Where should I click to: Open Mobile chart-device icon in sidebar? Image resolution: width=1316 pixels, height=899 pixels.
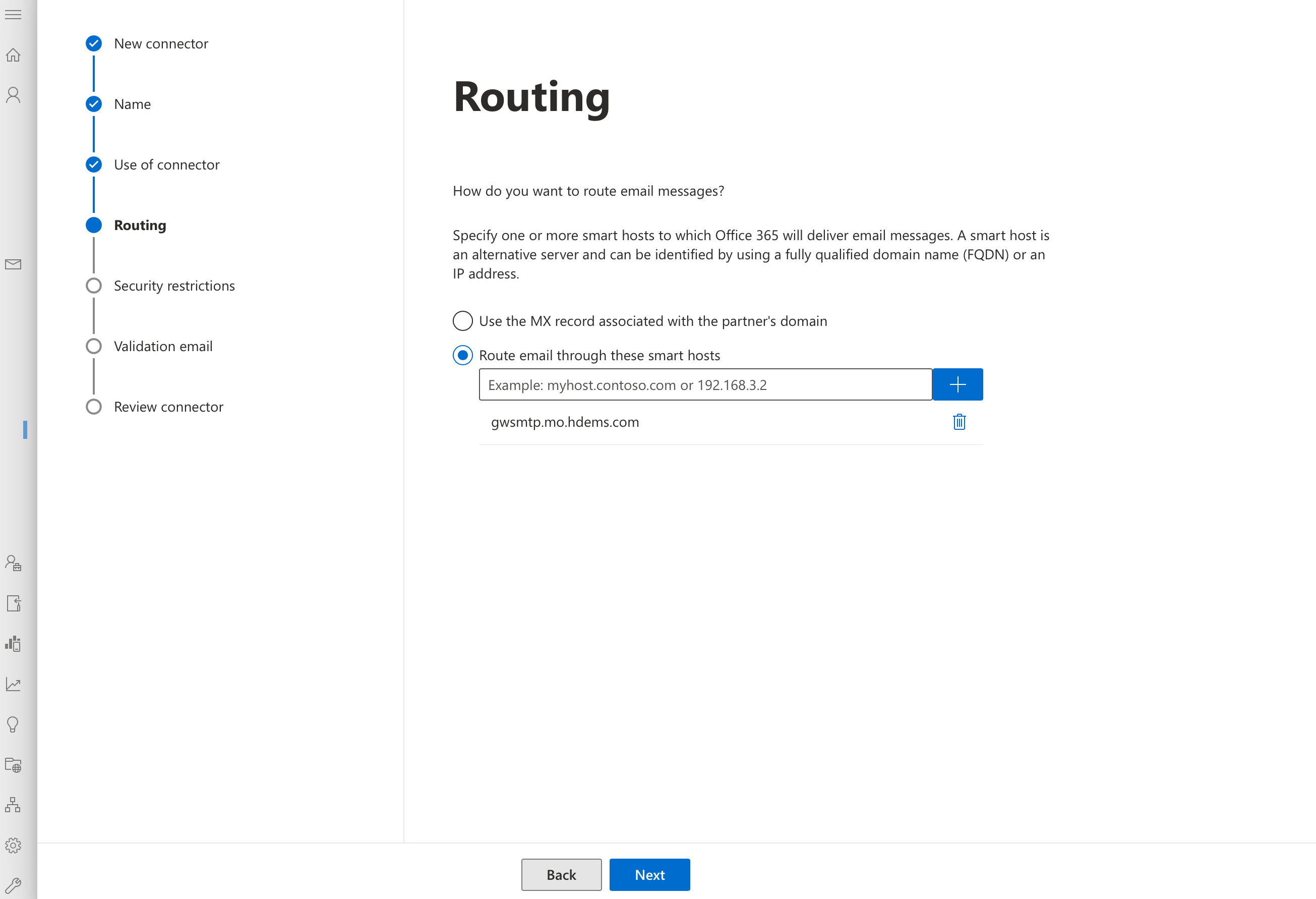(13, 644)
